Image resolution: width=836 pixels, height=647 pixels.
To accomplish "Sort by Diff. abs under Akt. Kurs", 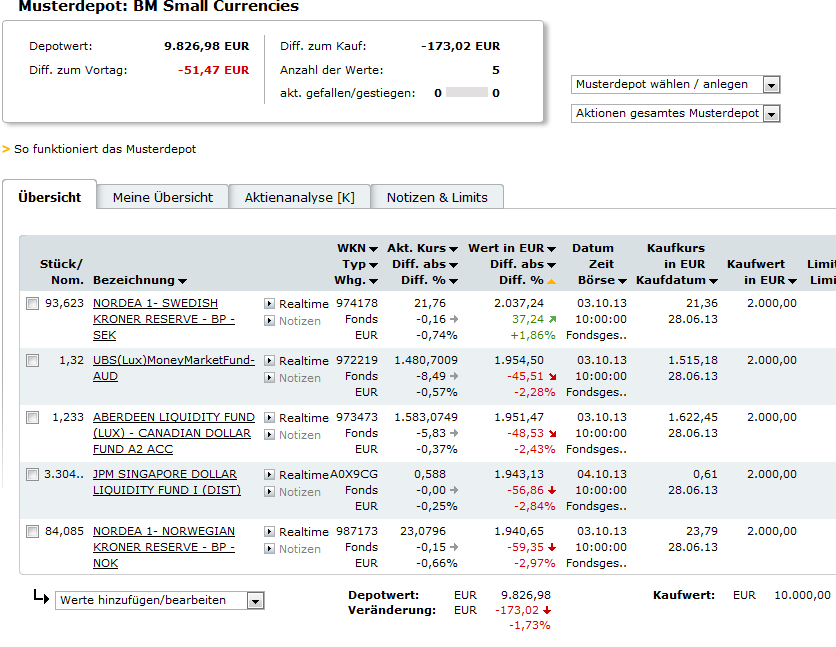I will pyautogui.click(x=453, y=265).
